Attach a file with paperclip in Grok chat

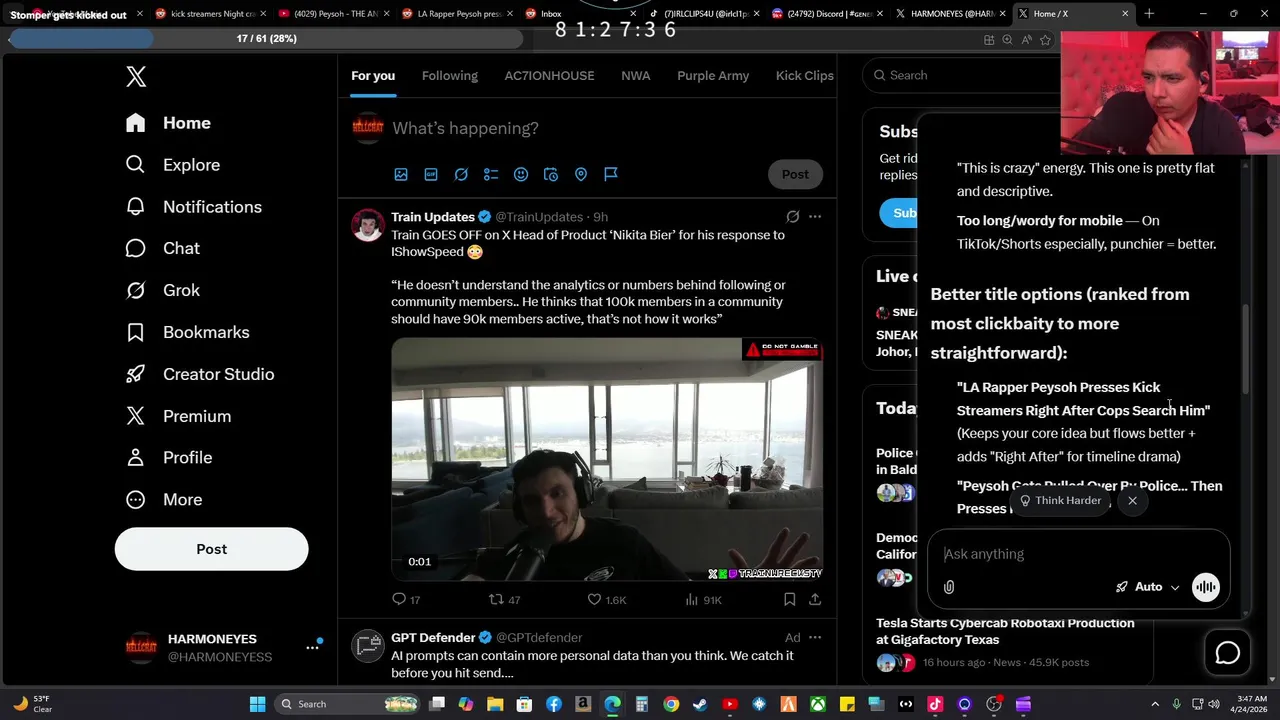(x=949, y=587)
